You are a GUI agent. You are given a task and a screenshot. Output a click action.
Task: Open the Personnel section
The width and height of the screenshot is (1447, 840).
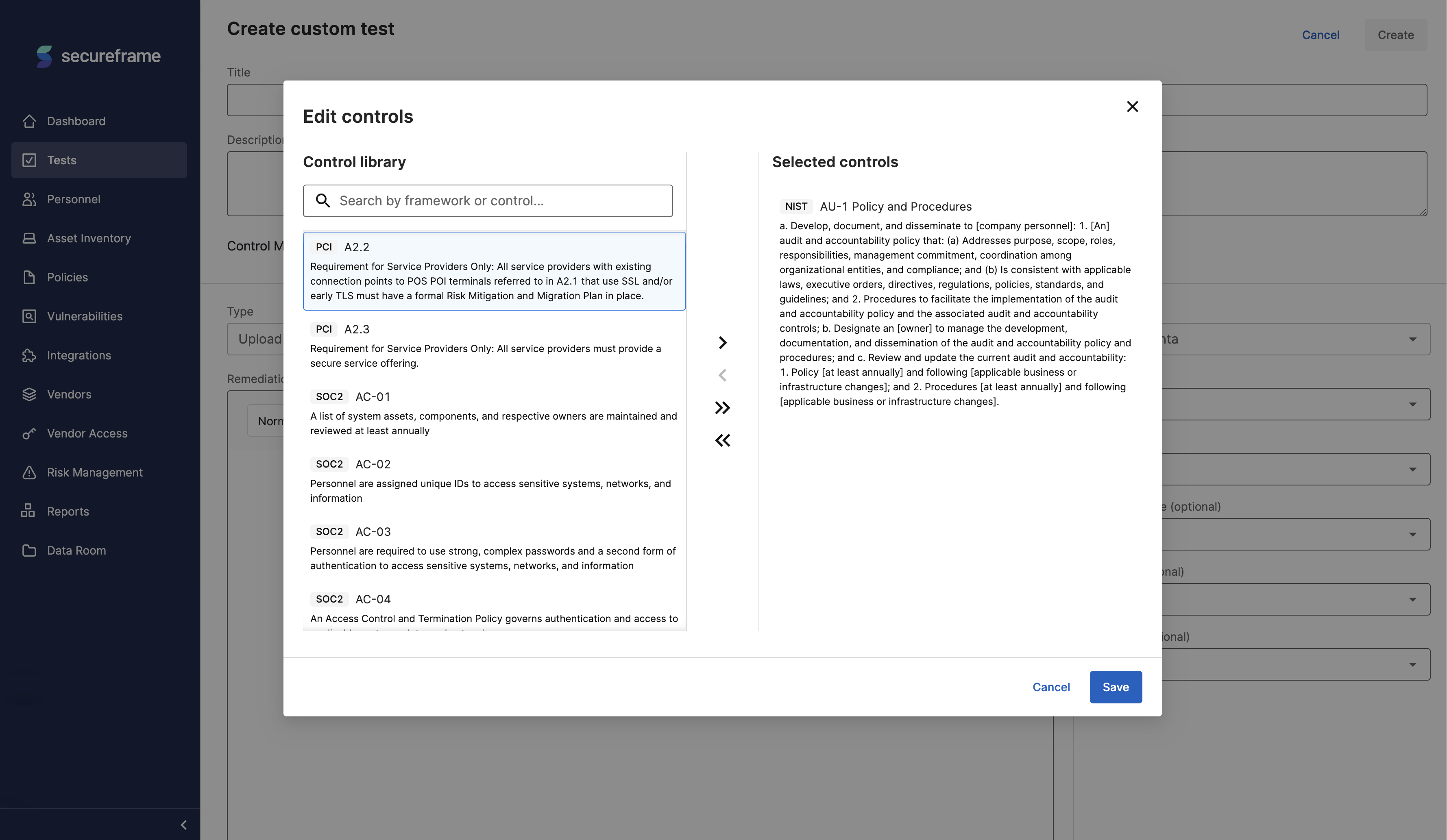[74, 199]
